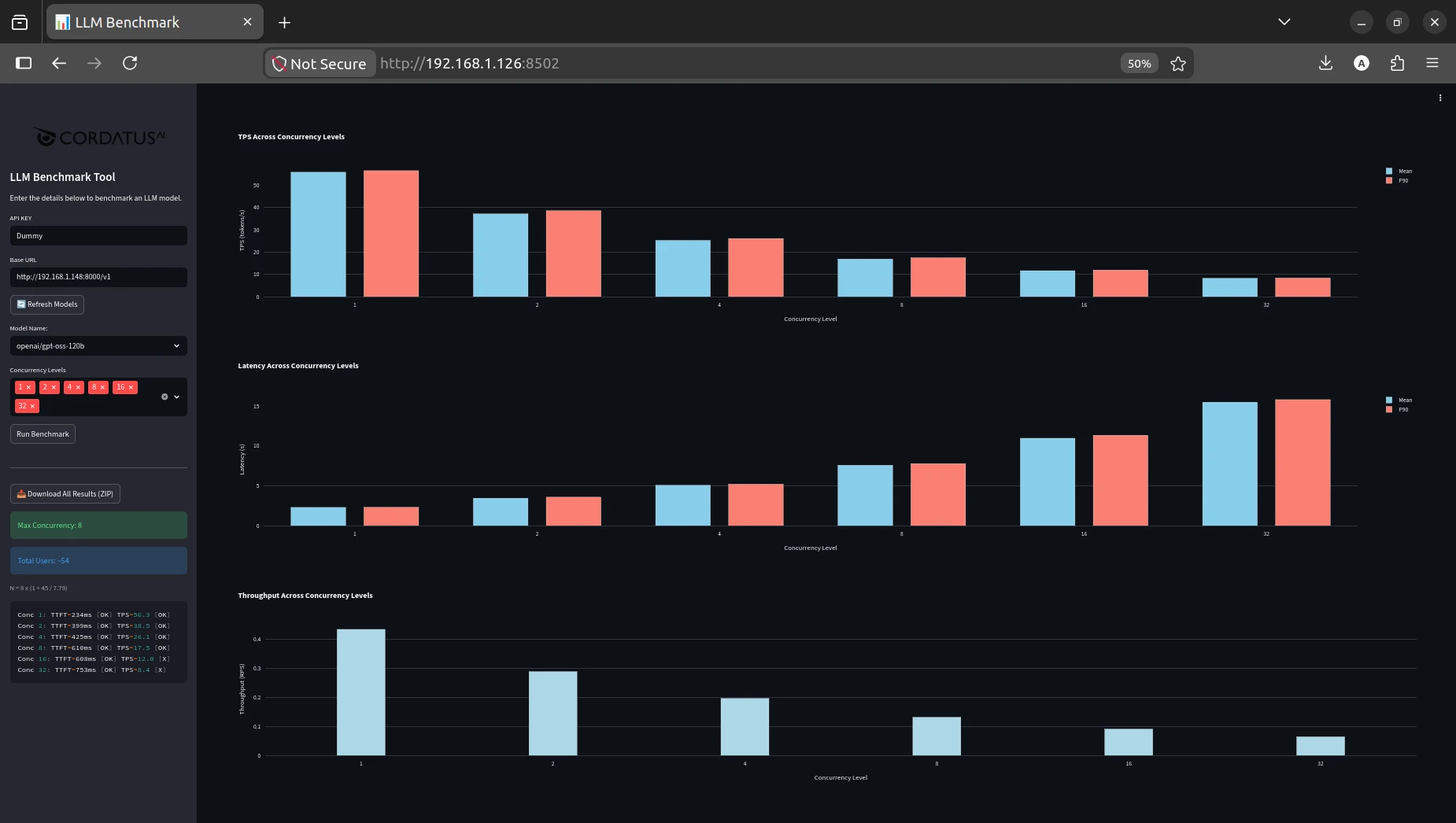Viewport: 1456px width, 823px height.
Task: Toggle Mean series in TPS legend
Action: point(1399,171)
